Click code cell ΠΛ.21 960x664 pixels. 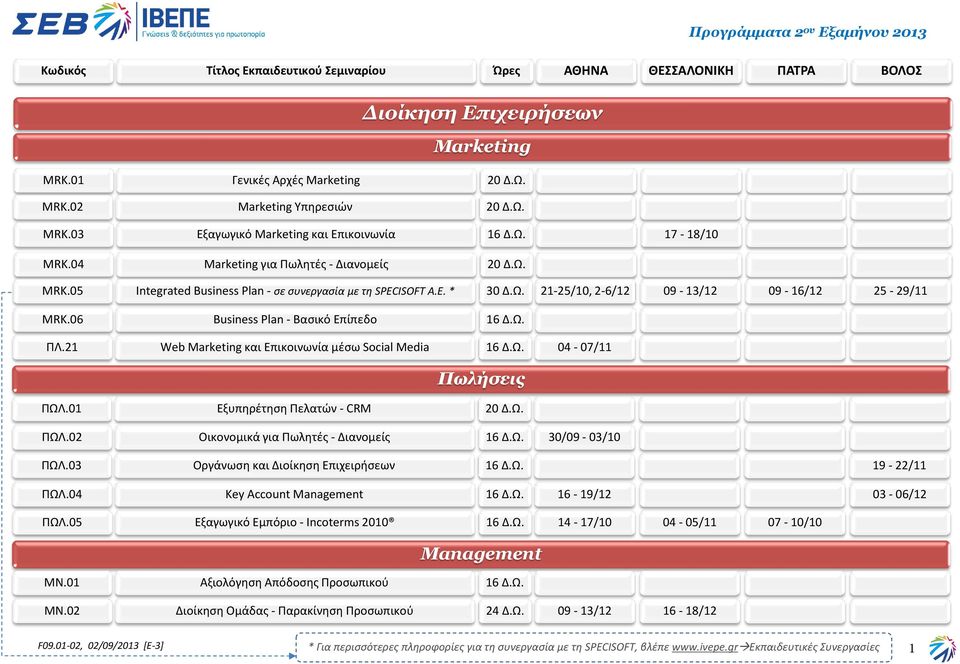click(x=62, y=348)
